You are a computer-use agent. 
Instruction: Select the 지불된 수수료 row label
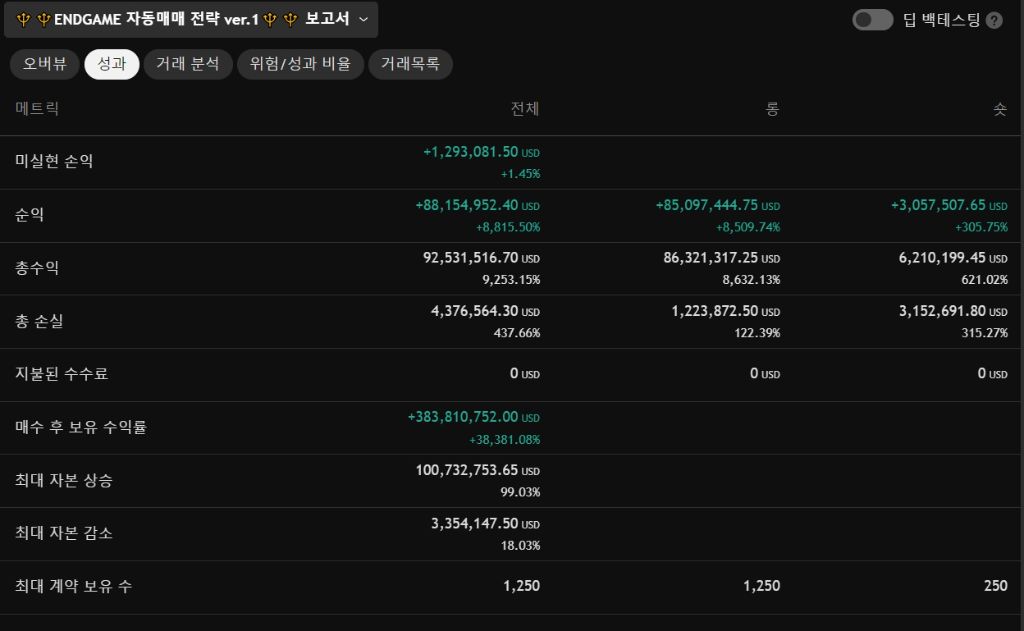pos(61,374)
